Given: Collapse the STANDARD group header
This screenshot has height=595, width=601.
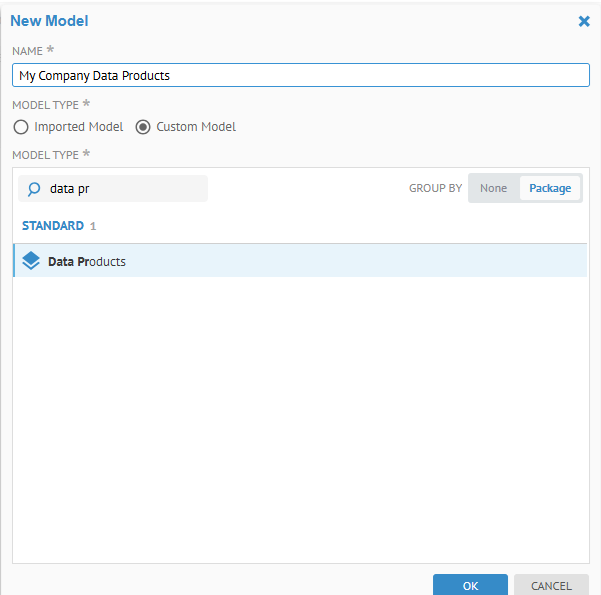Looking at the screenshot, I should point(52,226).
